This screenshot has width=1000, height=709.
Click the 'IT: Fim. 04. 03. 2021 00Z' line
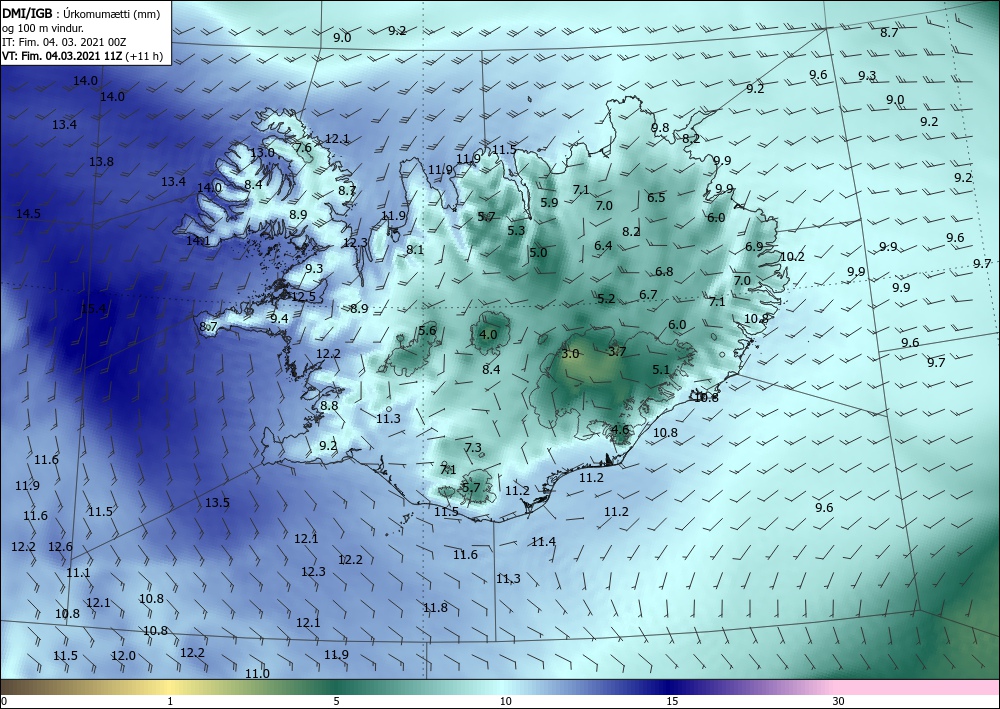pyautogui.click(x=64, y=42)
